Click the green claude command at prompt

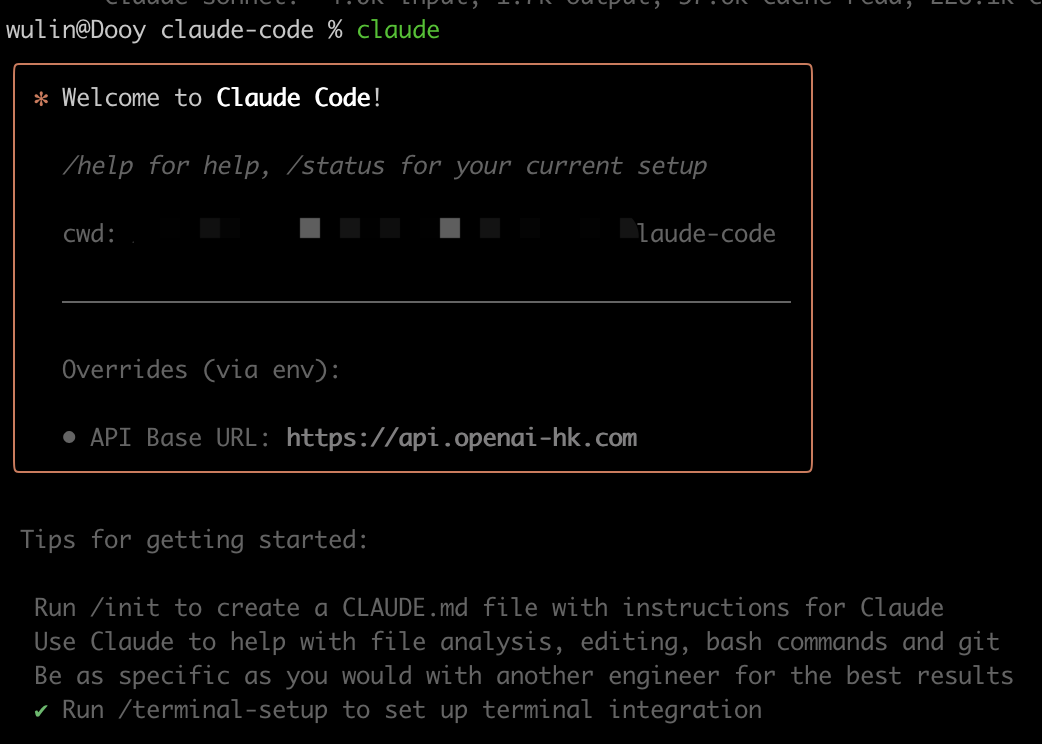(x=398, y=30)
